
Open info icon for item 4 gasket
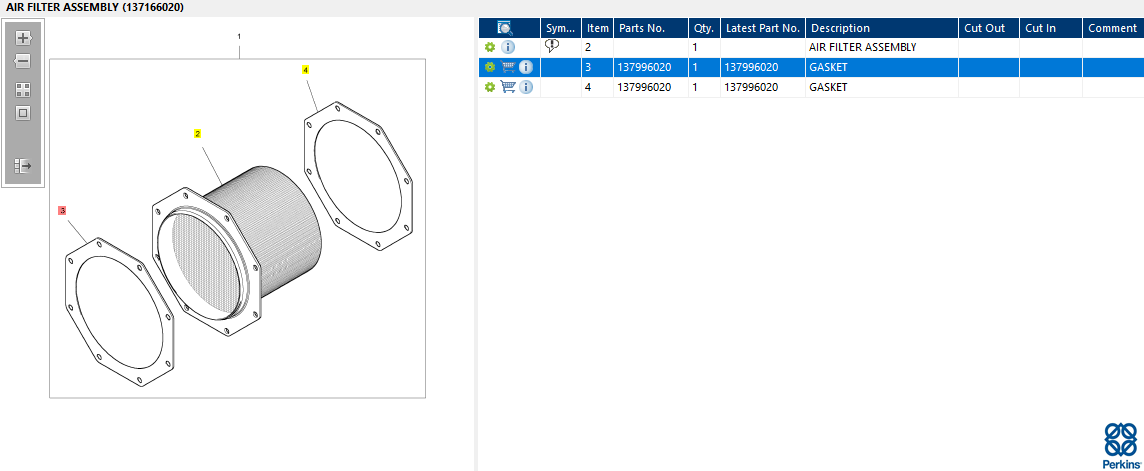[525, 87]
